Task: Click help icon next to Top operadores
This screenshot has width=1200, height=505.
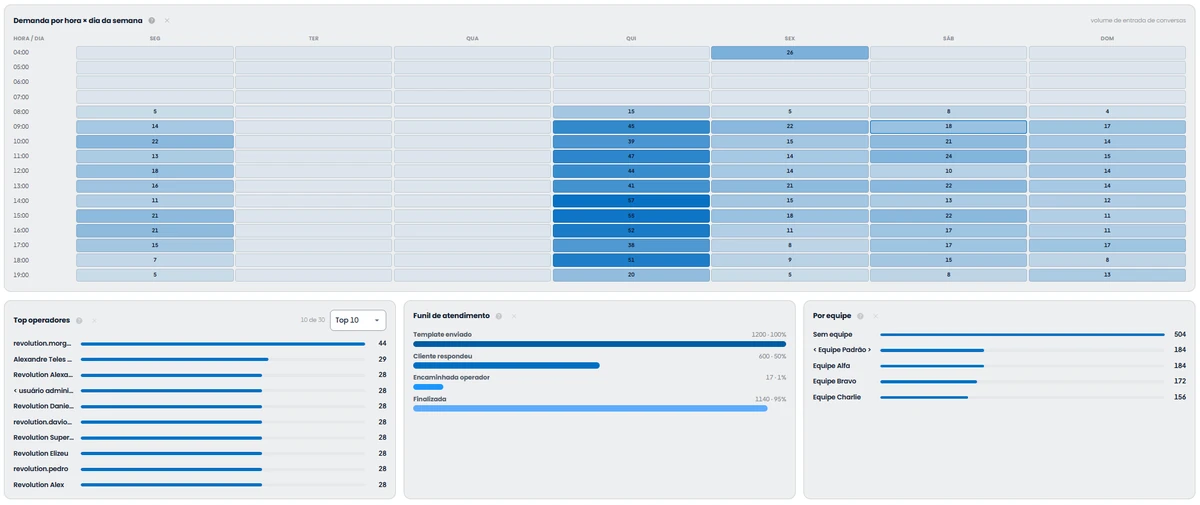Action: coord(79,320)
